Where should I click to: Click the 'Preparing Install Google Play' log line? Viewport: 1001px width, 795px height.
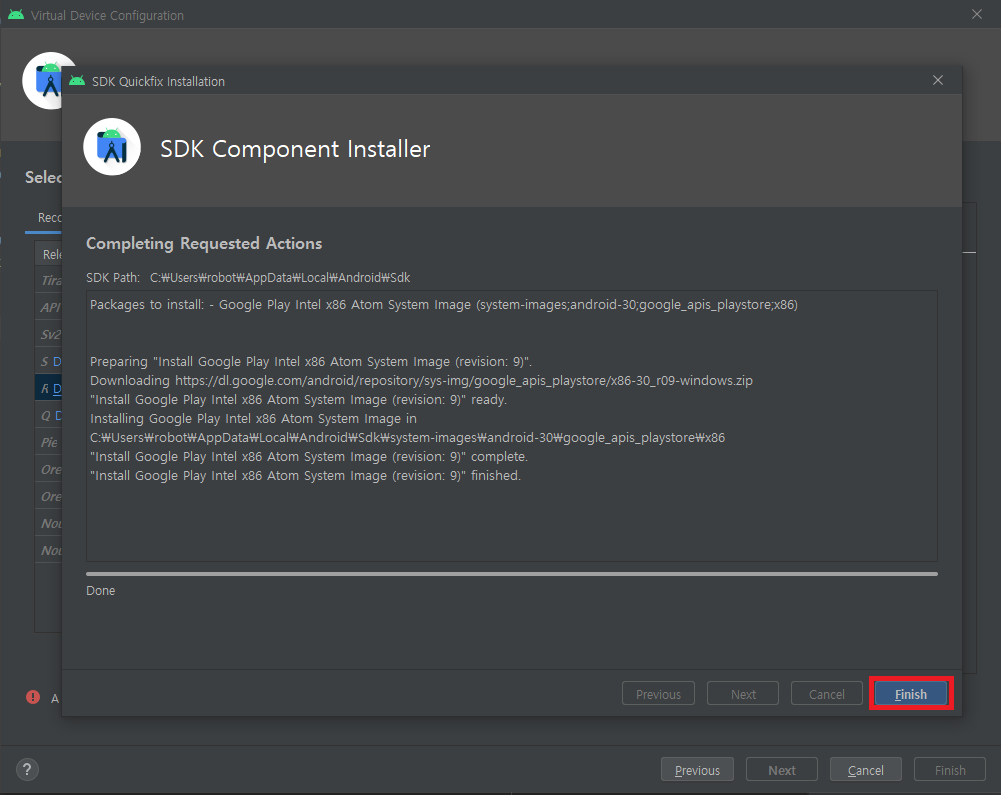click(x=311, y=361)
